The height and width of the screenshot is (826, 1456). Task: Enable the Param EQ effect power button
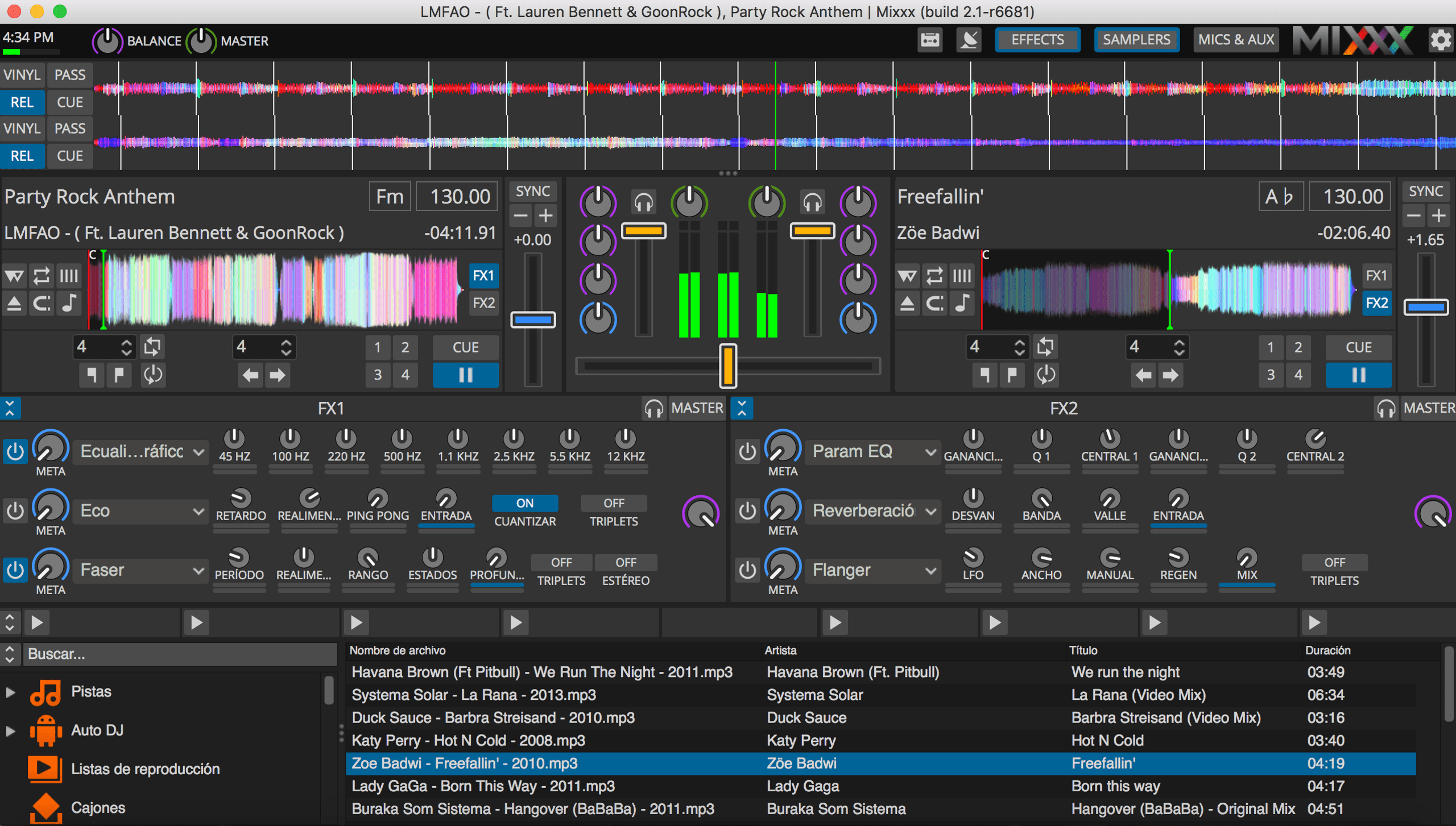click(747, 452)
